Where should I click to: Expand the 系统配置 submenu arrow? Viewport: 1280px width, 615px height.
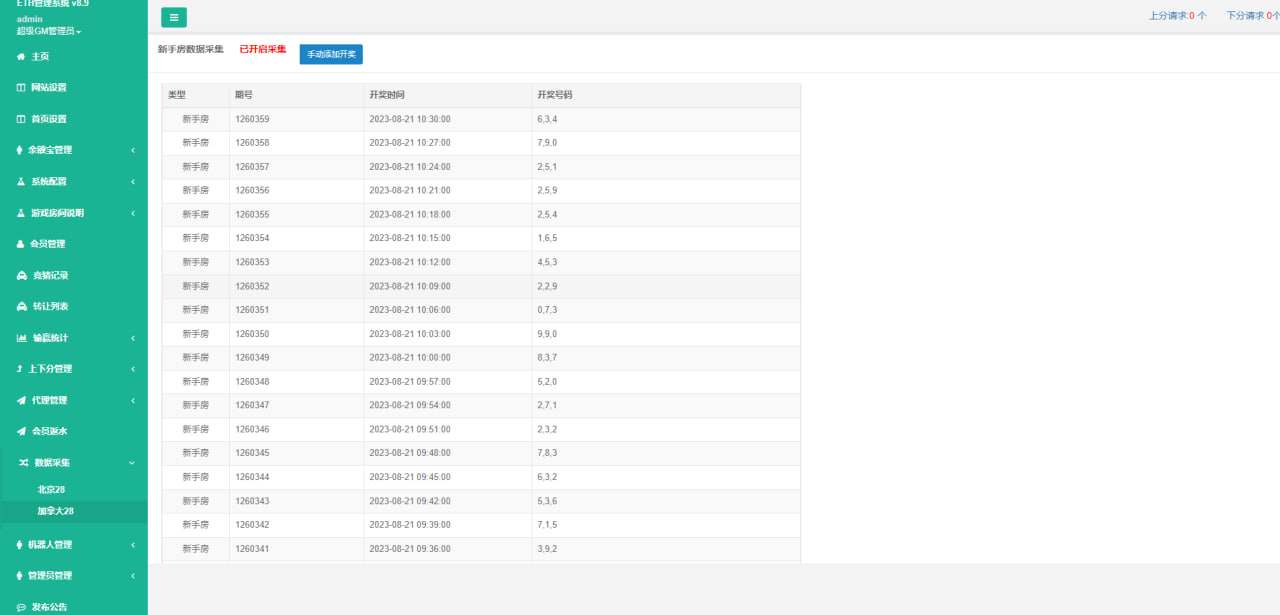click(x=133, y=182)
